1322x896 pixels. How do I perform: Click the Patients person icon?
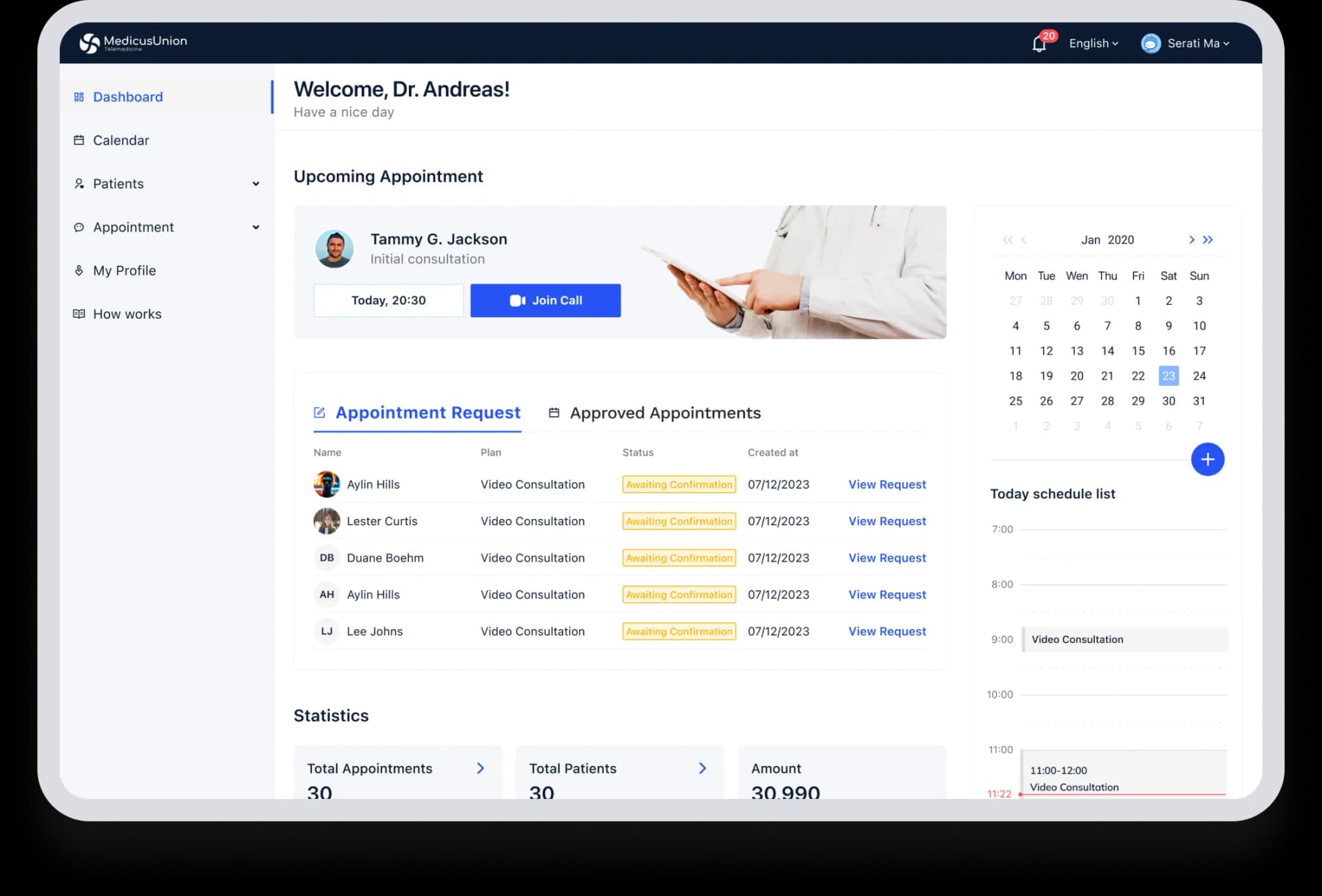coord(79,184)
